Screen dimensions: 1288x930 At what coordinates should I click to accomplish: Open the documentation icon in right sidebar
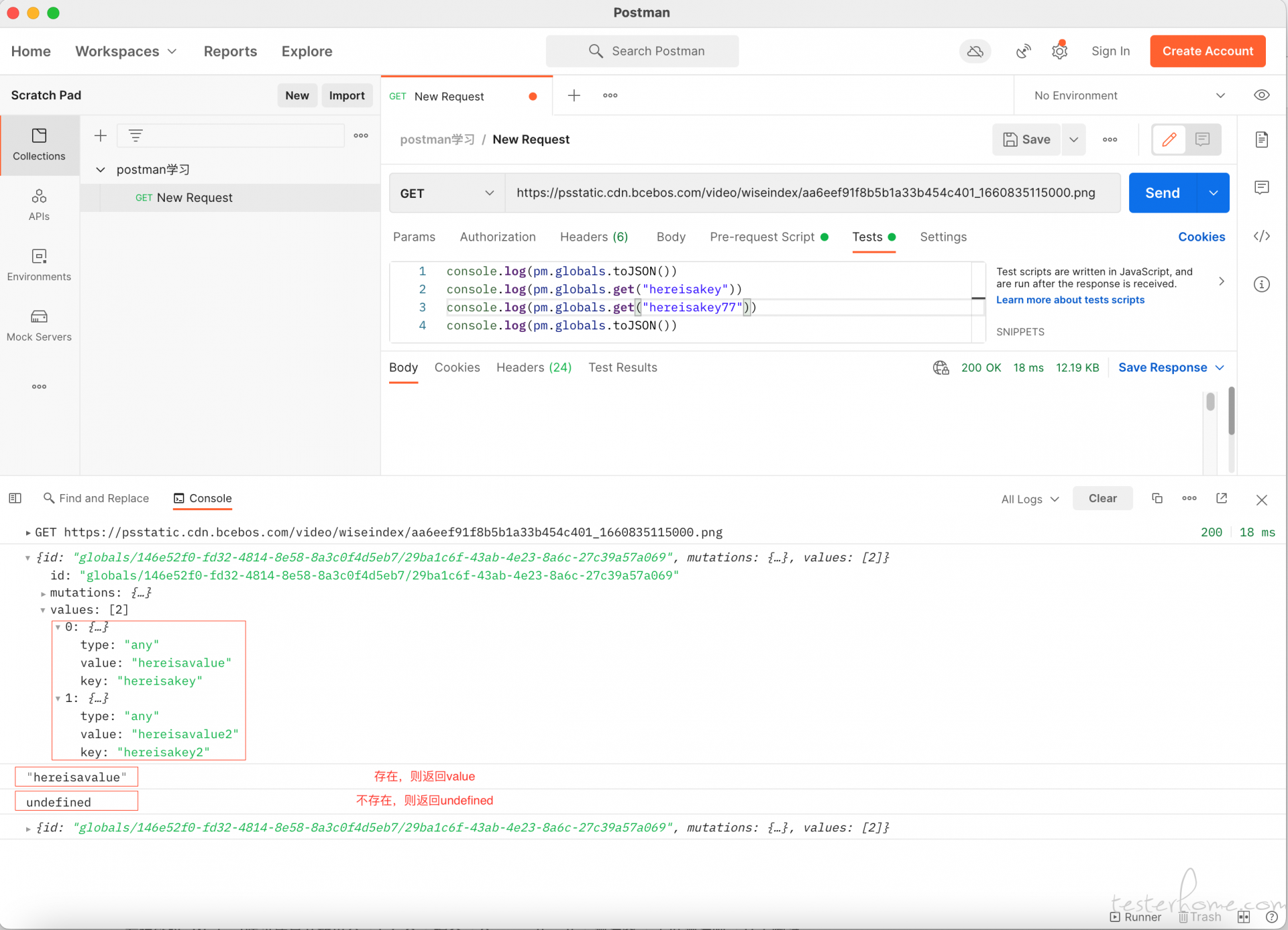(x=1262, y=139)
